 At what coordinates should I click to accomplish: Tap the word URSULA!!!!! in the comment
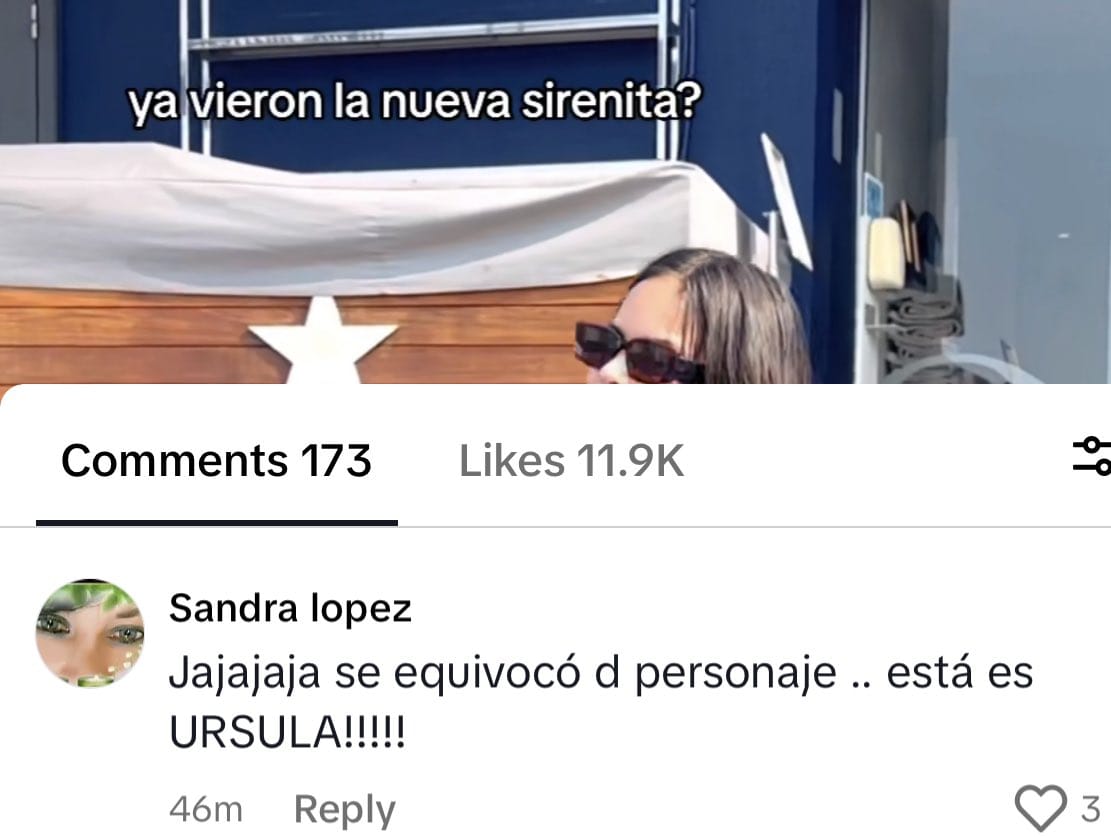tap(287, 731)
